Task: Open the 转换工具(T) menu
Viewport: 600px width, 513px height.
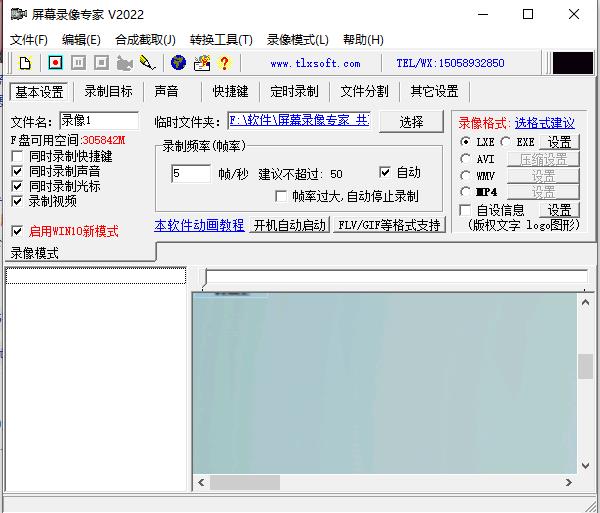Action: pos(221,40)
